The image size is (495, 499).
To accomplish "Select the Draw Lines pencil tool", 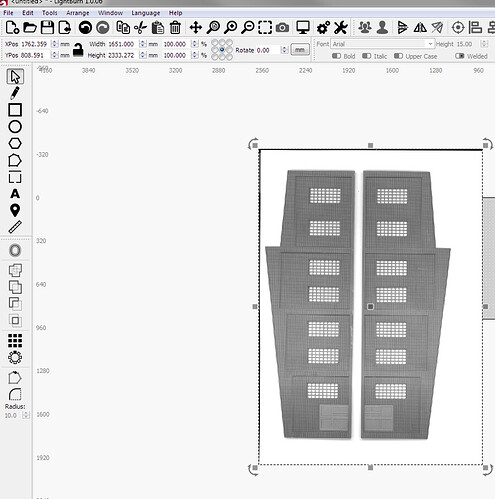I will 15,93.
